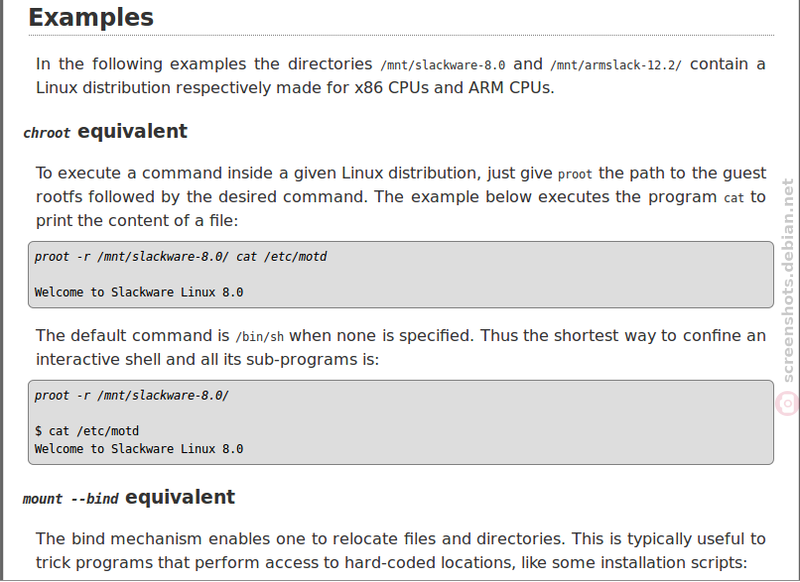Click the inline proot code word
The height and width of the screenshot is (582, 800).
575,174
